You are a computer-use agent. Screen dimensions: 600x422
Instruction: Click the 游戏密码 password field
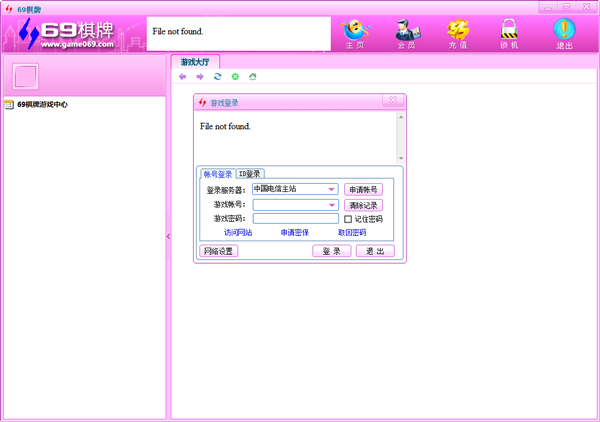point(295,219)
